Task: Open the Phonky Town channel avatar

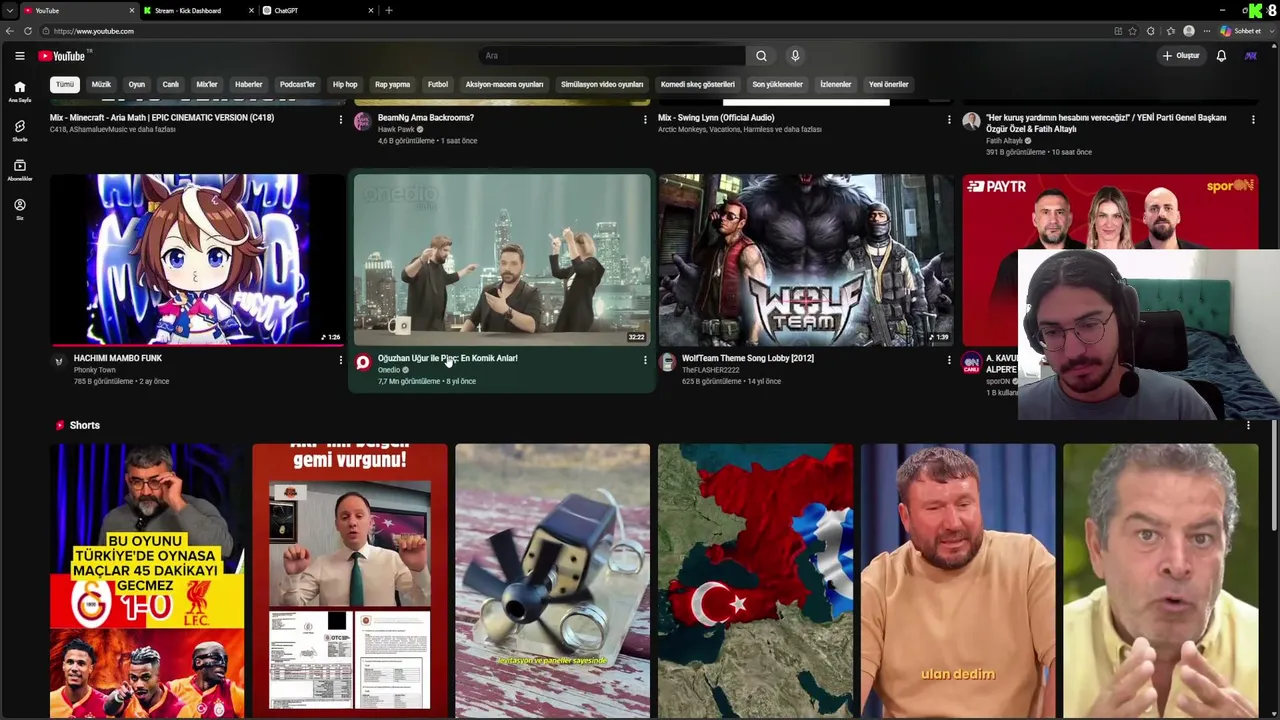Action: pos(58,362)
